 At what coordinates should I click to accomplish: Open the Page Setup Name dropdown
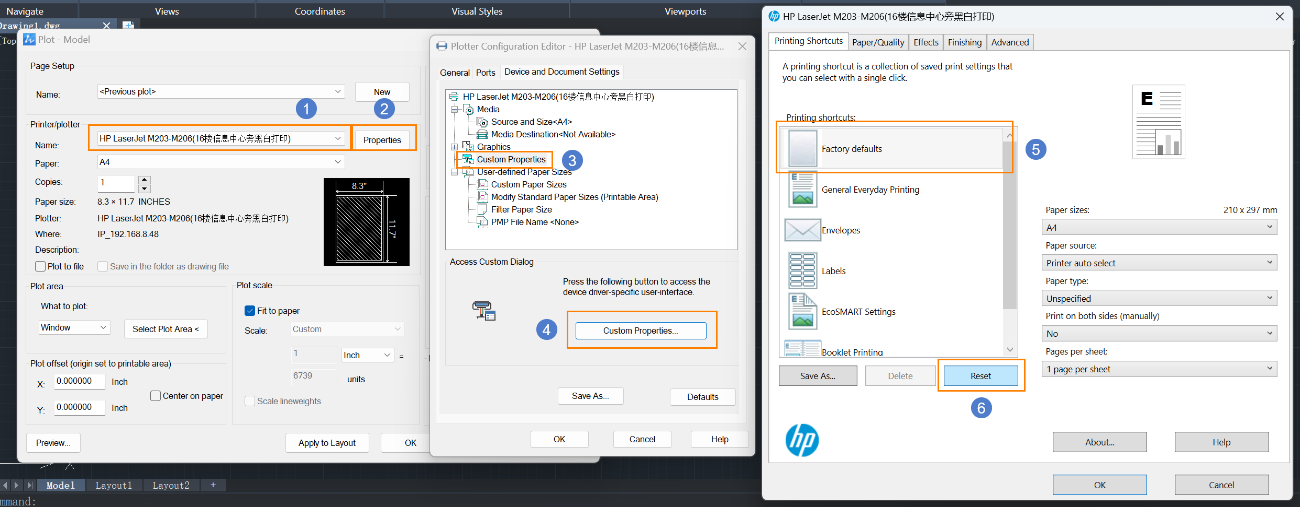[339, 92]
